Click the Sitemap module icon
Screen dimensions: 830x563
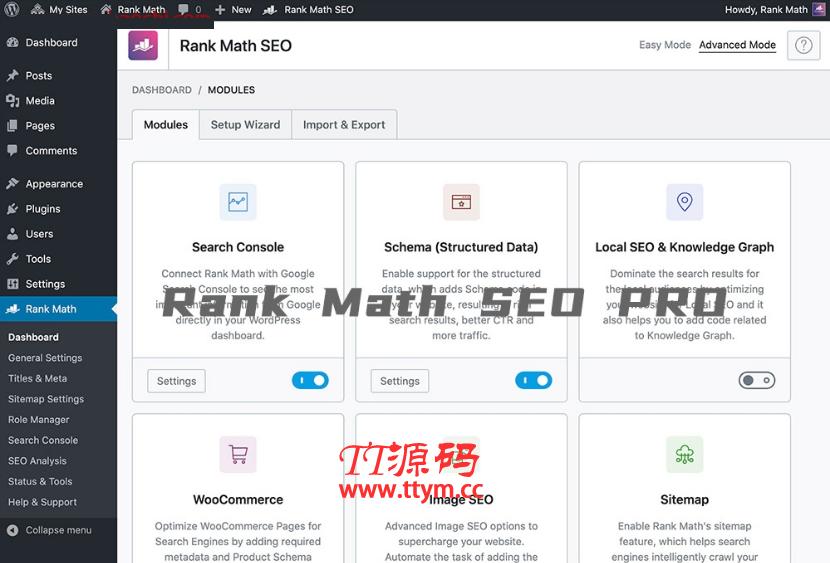[684, 455]
